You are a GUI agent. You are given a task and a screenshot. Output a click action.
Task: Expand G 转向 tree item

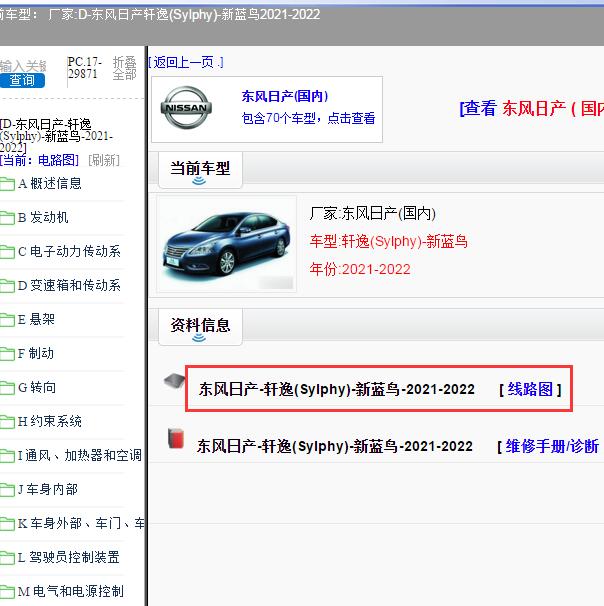(37, 388)
